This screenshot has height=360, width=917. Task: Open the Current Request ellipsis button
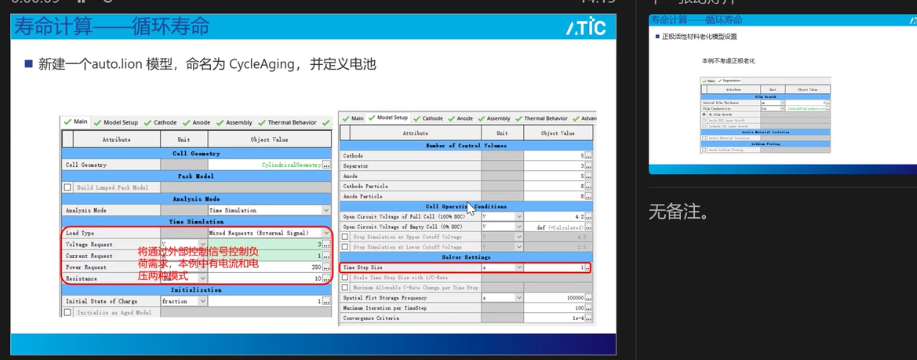coord(326,256)
